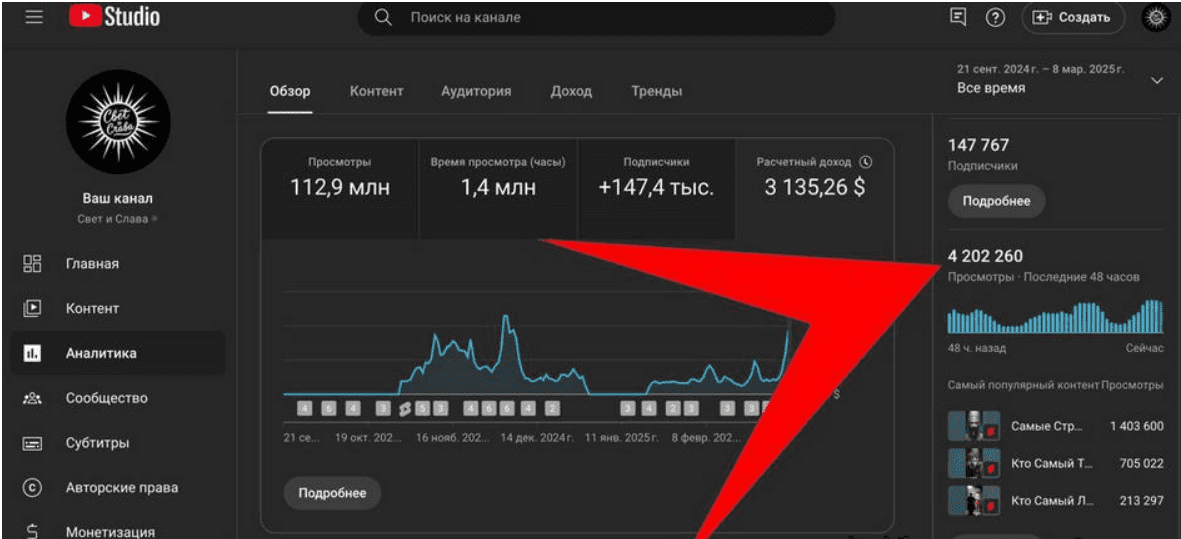
Task: Open the hamburger navigation menu
Action: 34,17
